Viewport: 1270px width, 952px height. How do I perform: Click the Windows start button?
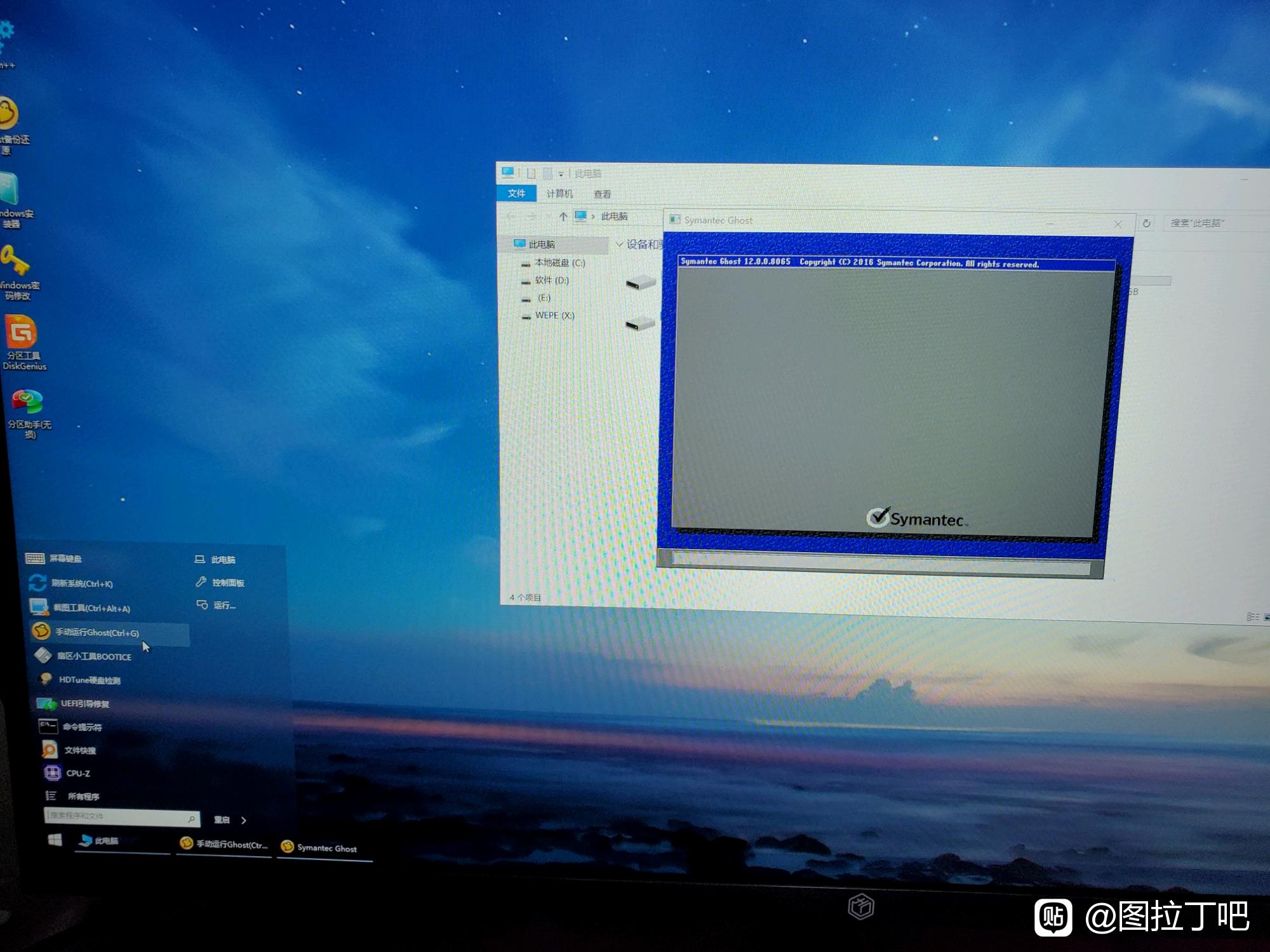[55, 840]
